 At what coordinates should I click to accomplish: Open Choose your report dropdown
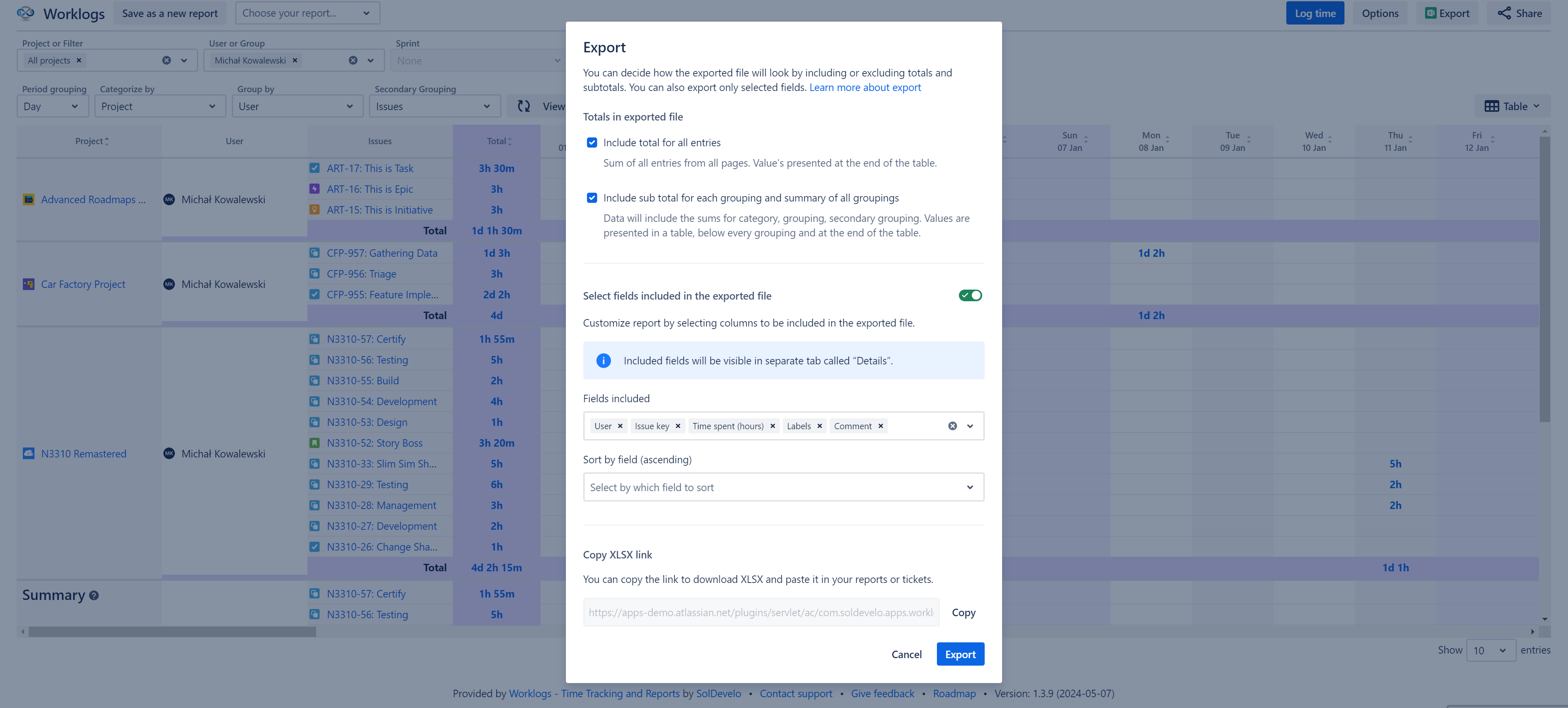(307, 13)
